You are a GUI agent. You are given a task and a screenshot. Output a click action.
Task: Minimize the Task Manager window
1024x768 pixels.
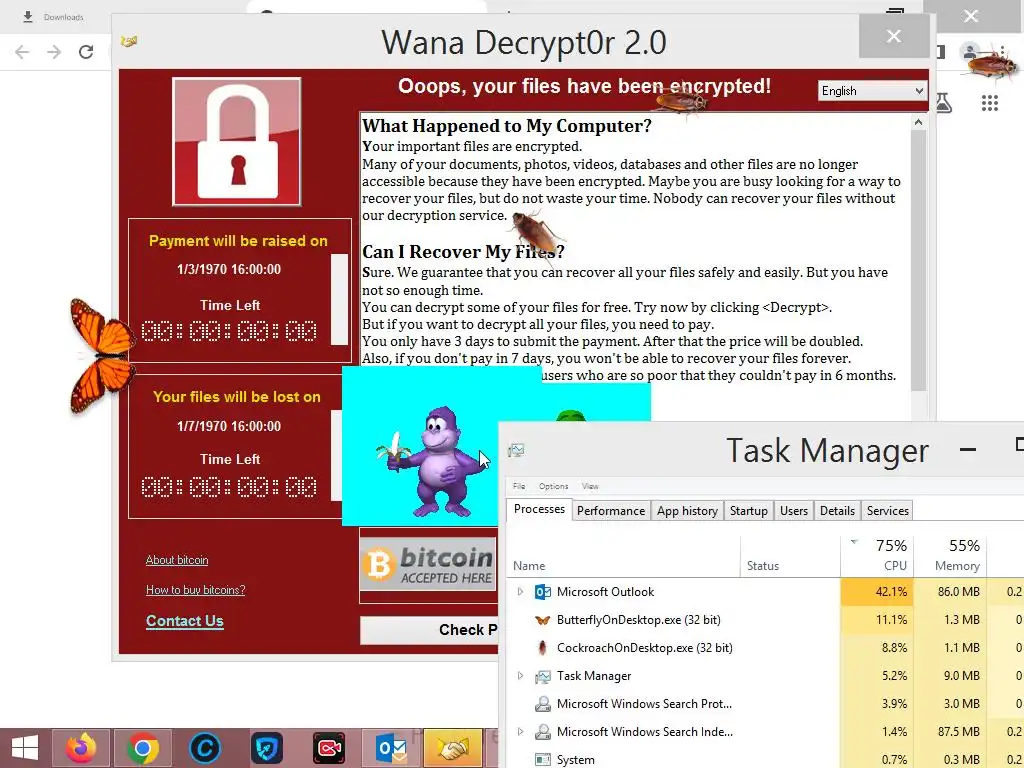(968, 449)
